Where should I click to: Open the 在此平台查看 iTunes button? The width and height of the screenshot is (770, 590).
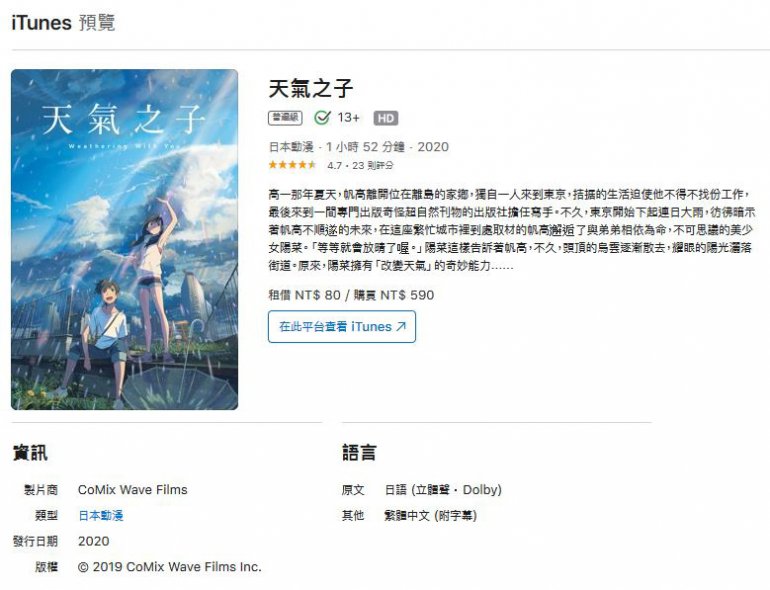click(342, 326)
